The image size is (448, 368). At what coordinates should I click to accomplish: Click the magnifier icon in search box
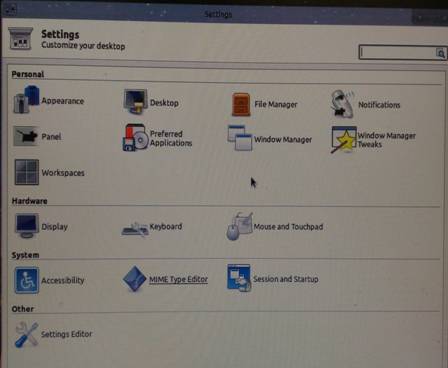(x=440, y=53)
